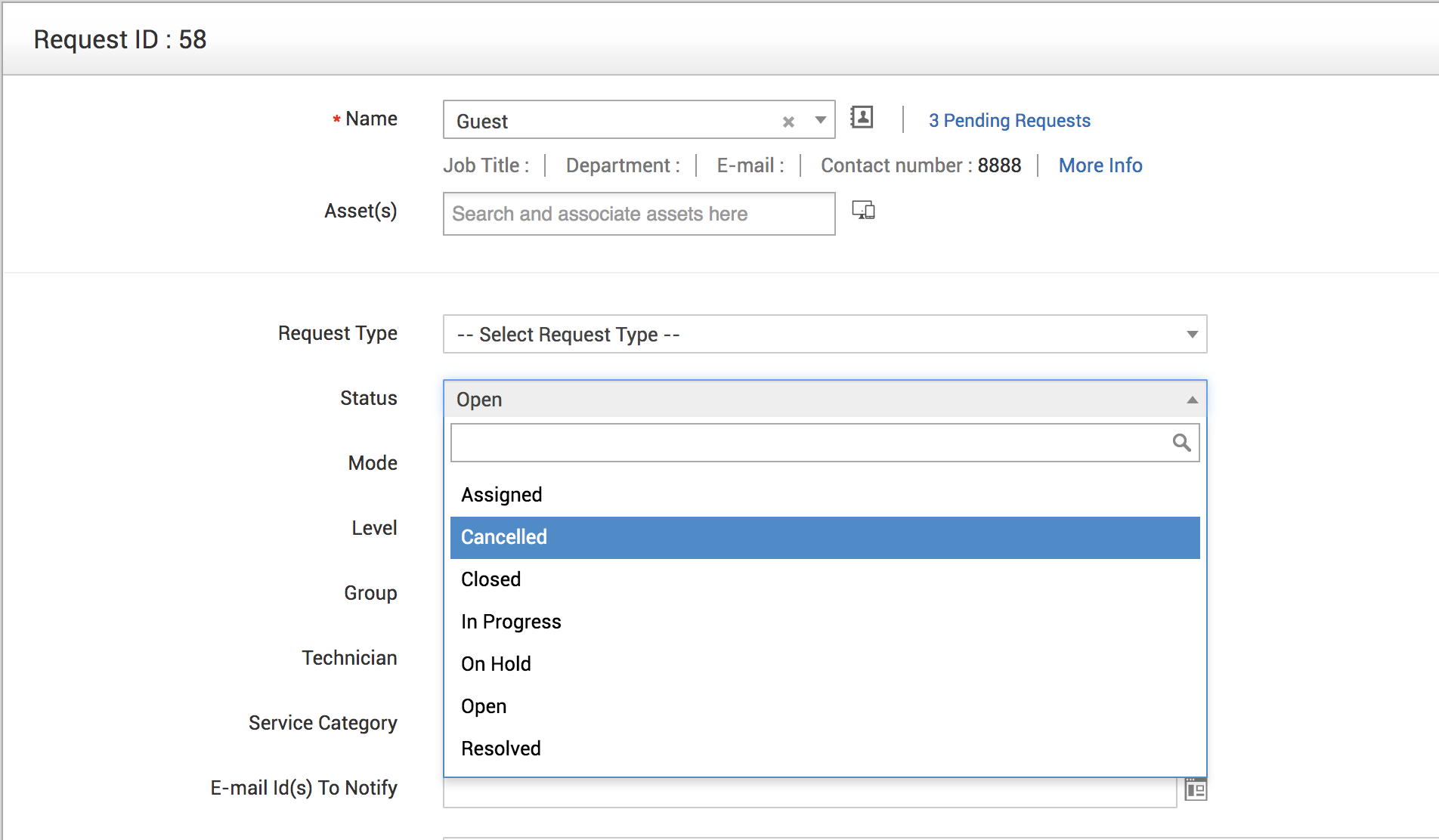Click the Request ID : 58 heading
The height and width of the screenshot is (840, 1439).
point(120,39)
